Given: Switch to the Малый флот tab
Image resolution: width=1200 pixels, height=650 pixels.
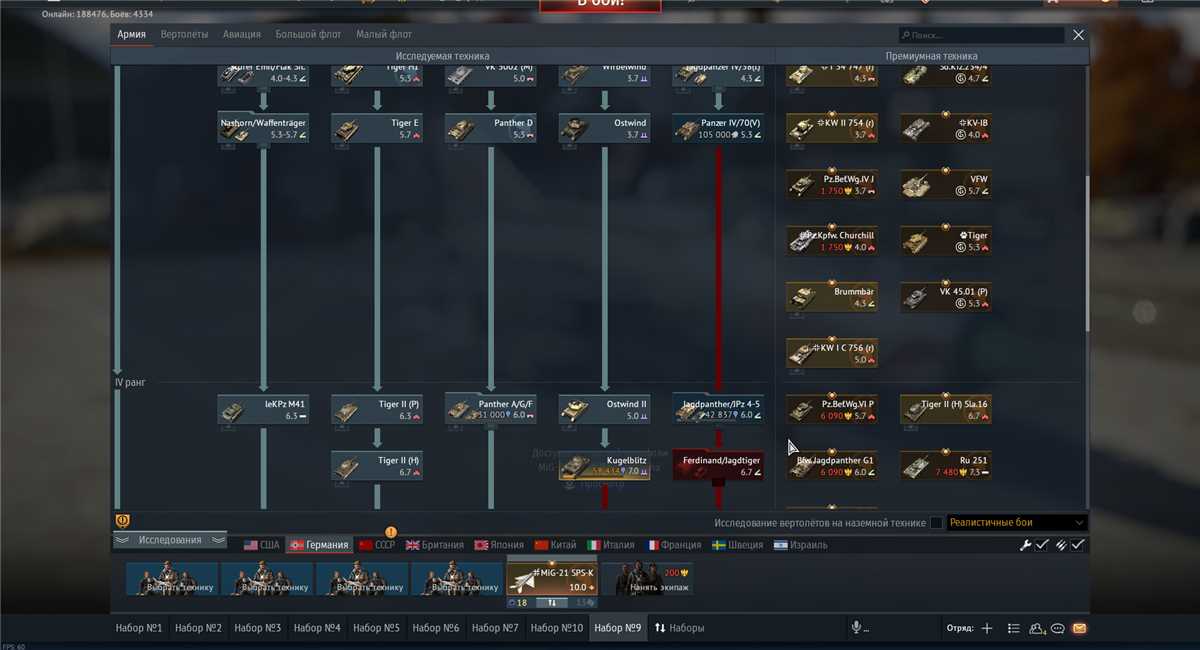Looking at the screenshot, I should point(384,34).
